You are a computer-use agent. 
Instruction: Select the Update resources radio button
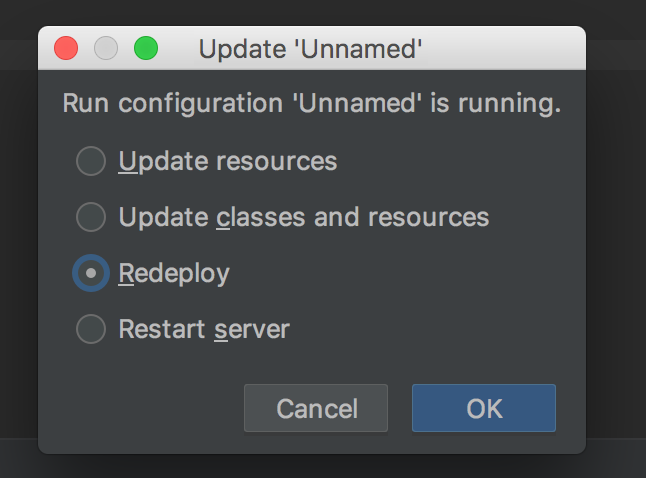click(91, 161)
